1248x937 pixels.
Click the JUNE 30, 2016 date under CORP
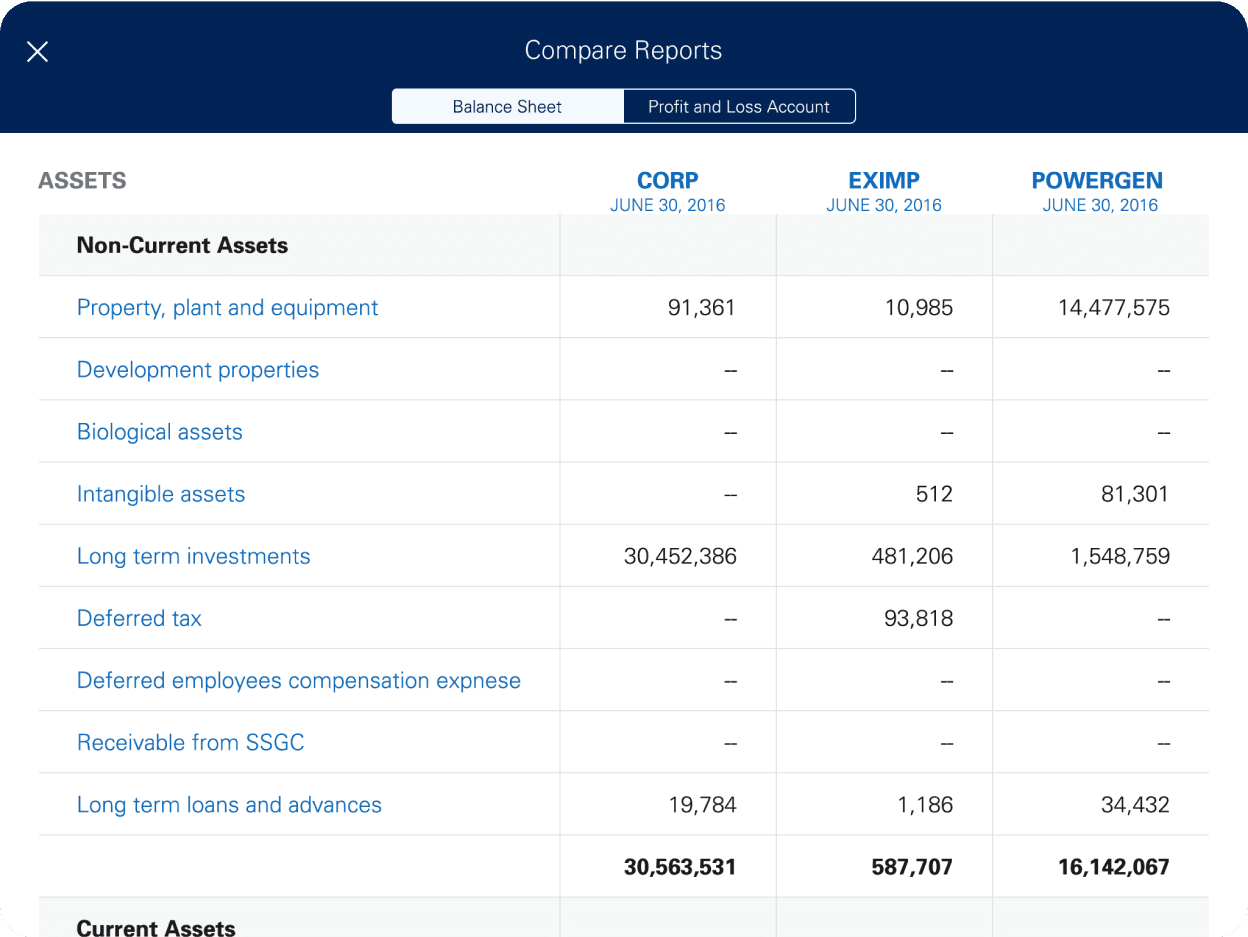668,205
